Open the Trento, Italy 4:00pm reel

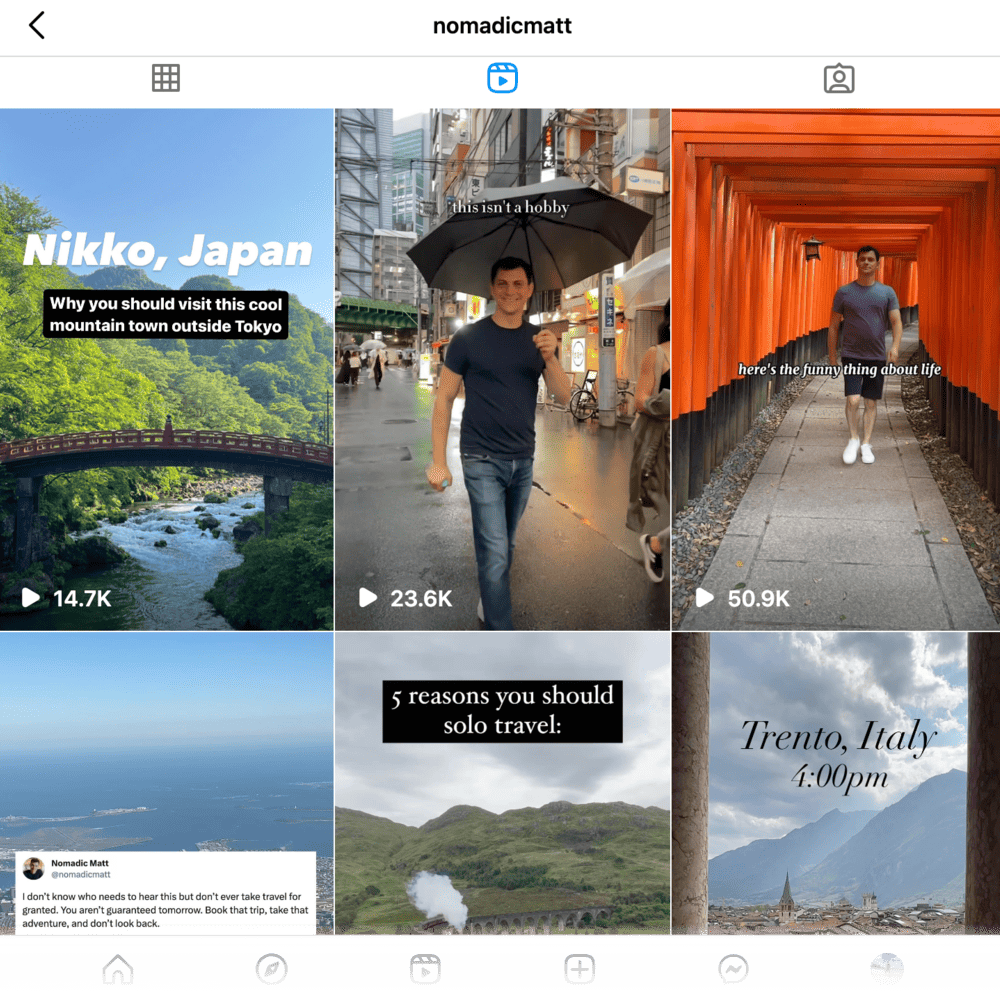click(x=836, y=780)
